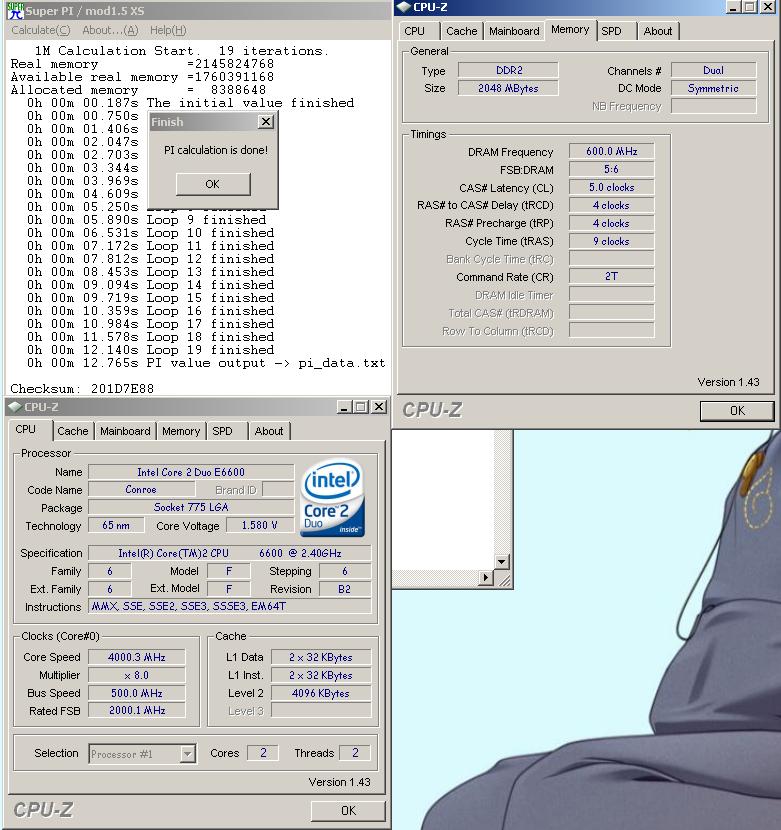Click the Code Name Conroe field

(141, 490)
